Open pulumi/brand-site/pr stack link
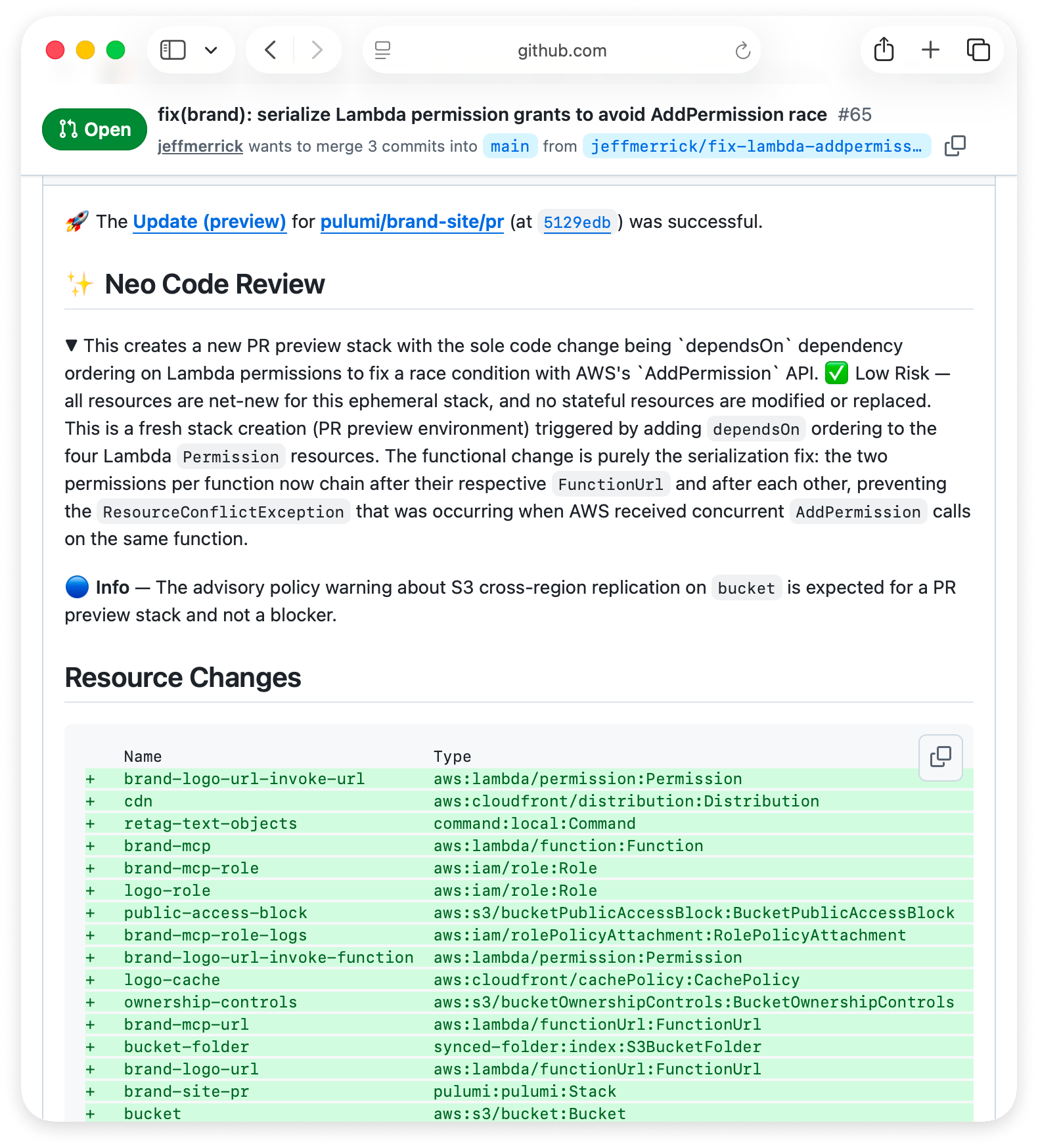The image size is (1038, 1148). tap(412, 222)
